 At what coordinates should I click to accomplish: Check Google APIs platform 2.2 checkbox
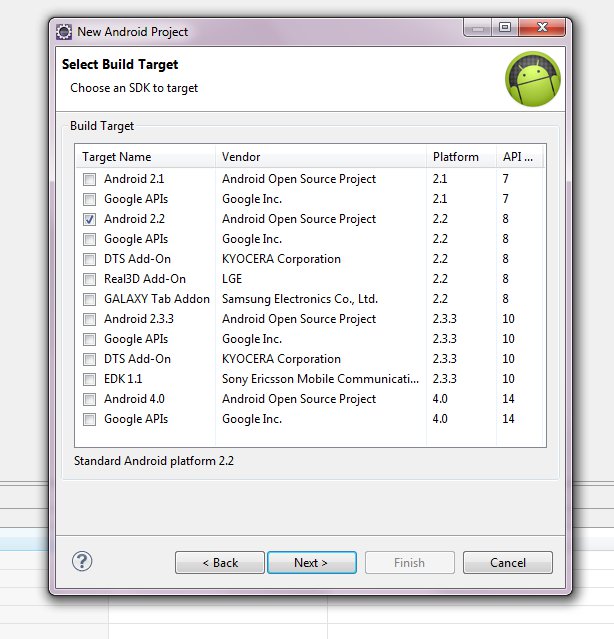click(x=89, y=239)
